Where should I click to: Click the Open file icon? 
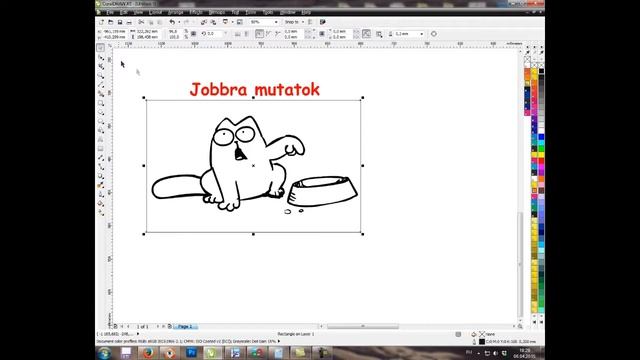[x=111, y=22]
